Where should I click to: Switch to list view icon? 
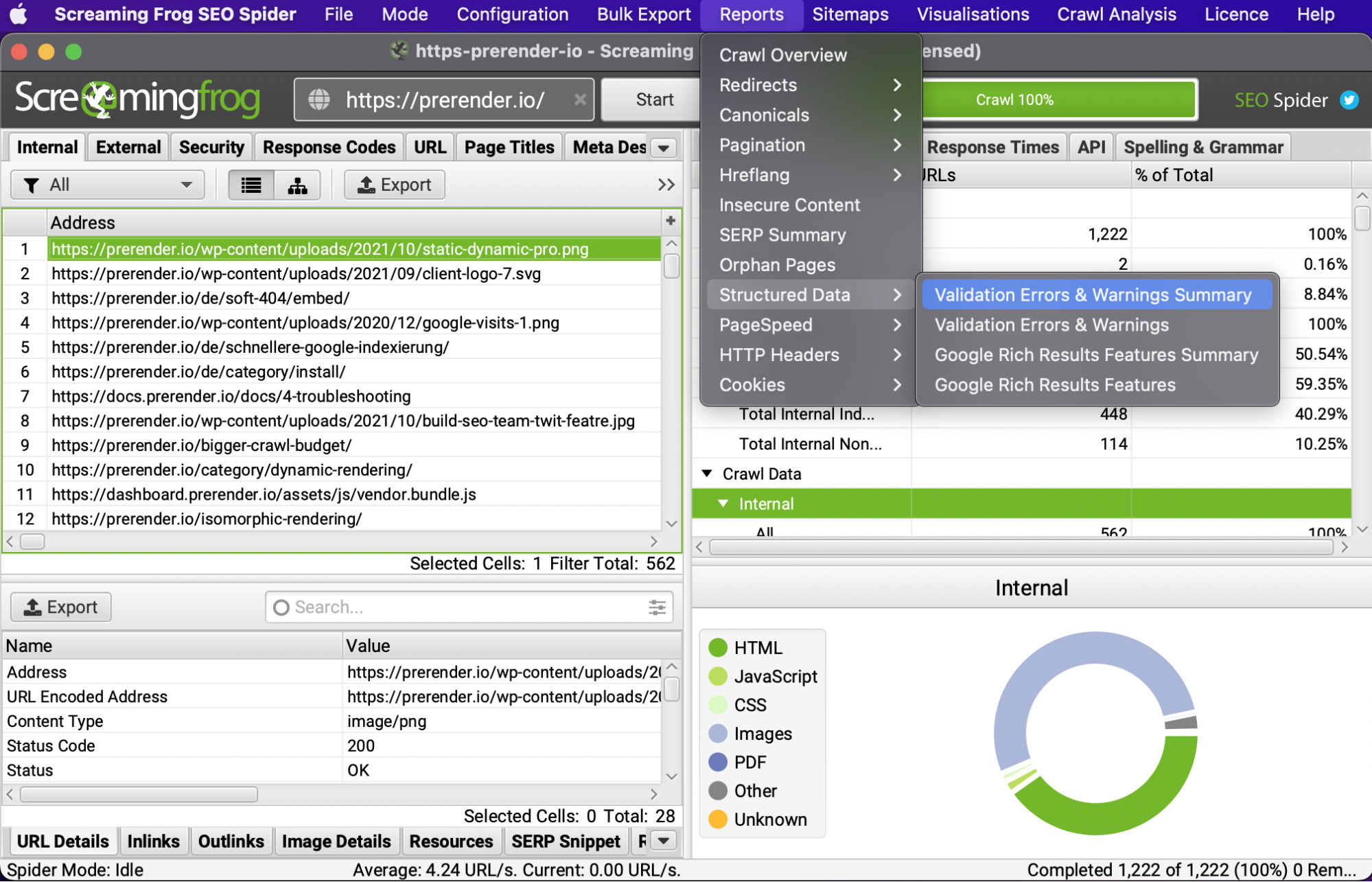click(x=251, y=185)
